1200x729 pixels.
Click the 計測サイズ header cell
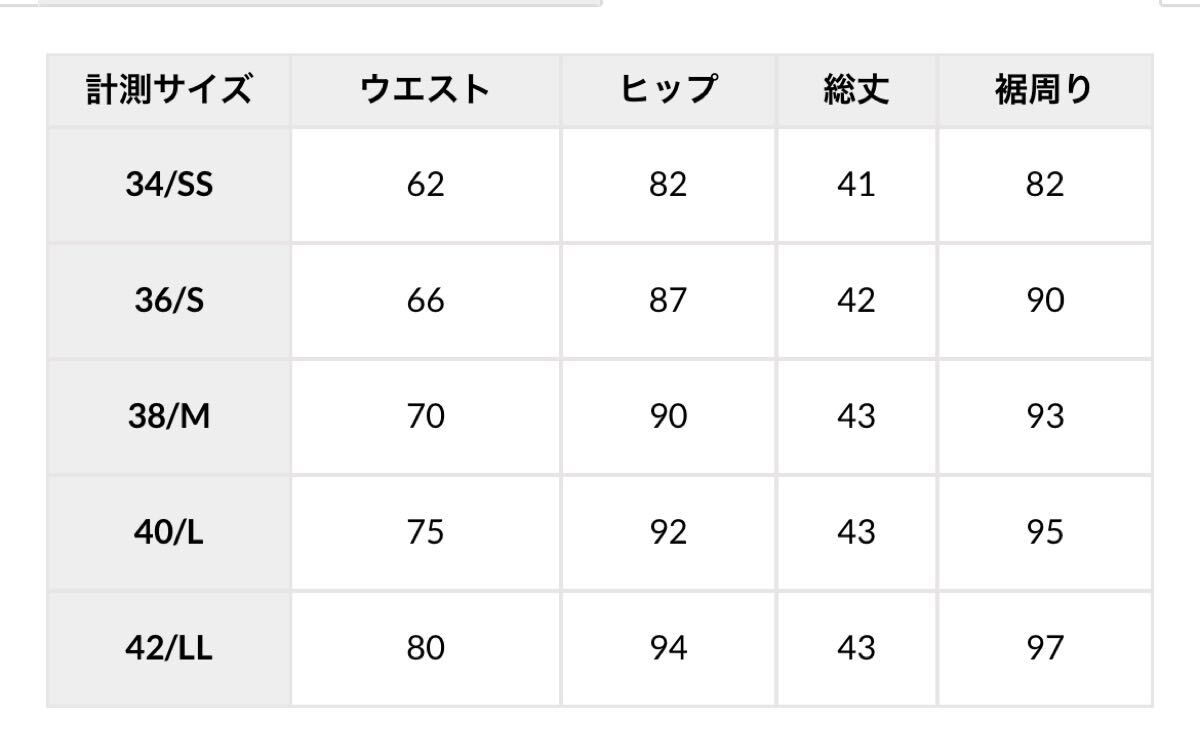pyautogui.click(x=168, y=91)
